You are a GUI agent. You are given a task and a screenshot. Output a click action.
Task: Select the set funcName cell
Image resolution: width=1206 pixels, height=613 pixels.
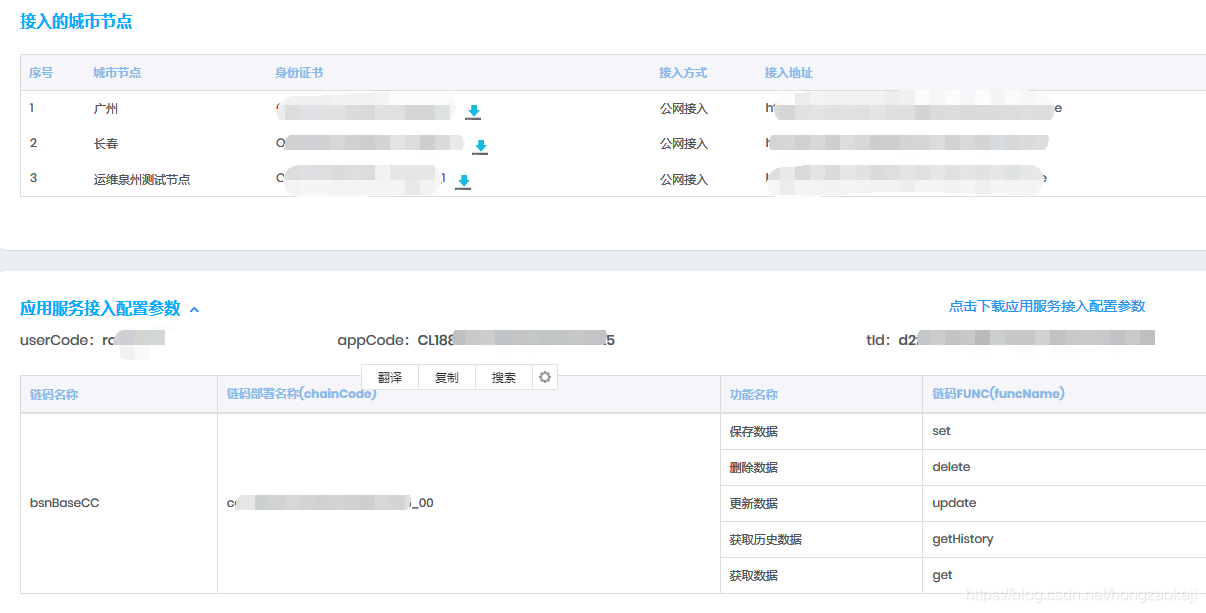click(x=941, y=431)
